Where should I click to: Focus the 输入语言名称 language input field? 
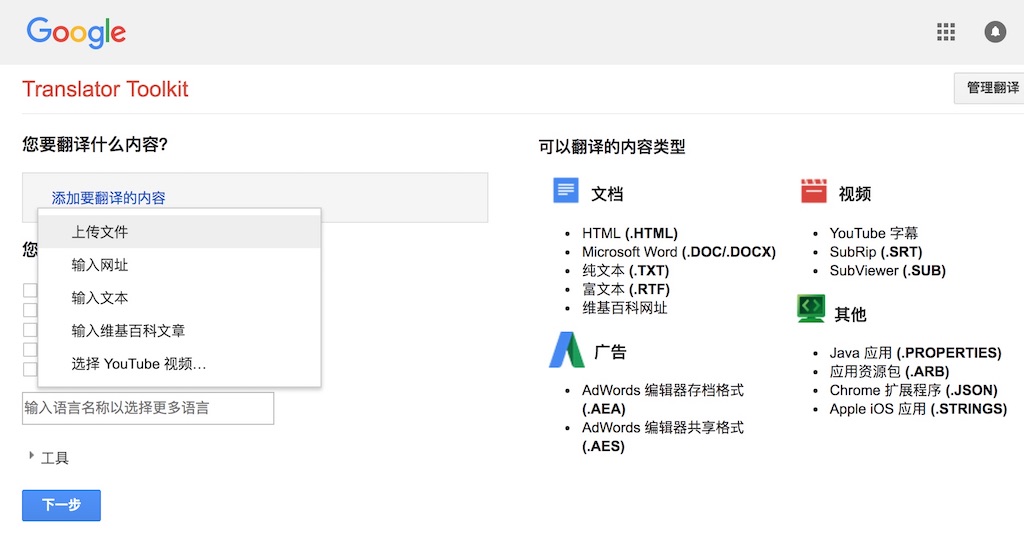click(x=148, y=408)
